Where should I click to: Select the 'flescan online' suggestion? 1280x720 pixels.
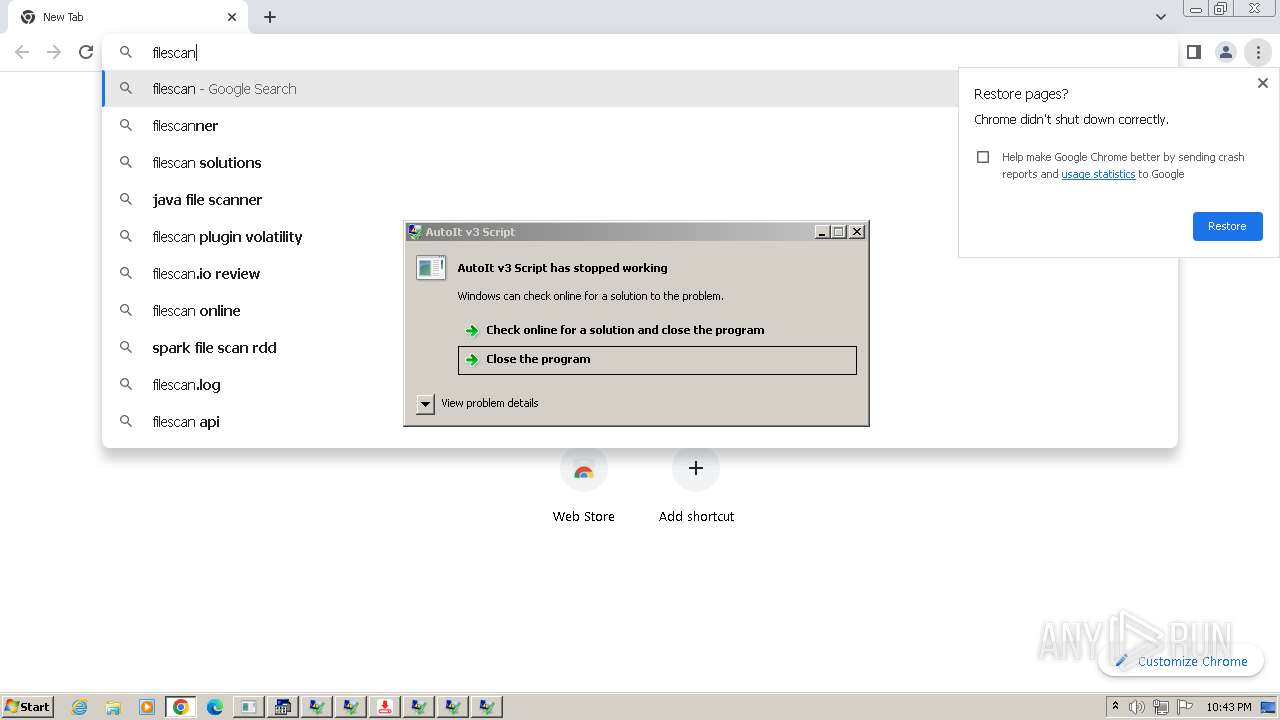click(x=252, y=311)
